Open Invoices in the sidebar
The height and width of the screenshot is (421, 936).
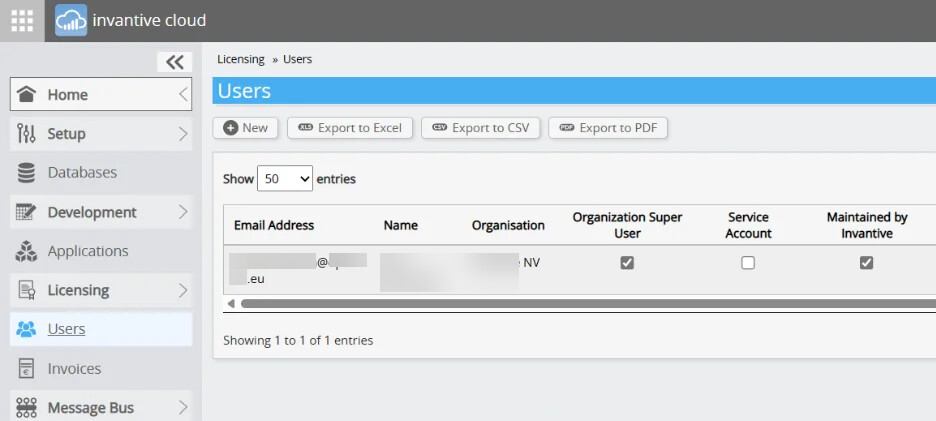point(101,368)
